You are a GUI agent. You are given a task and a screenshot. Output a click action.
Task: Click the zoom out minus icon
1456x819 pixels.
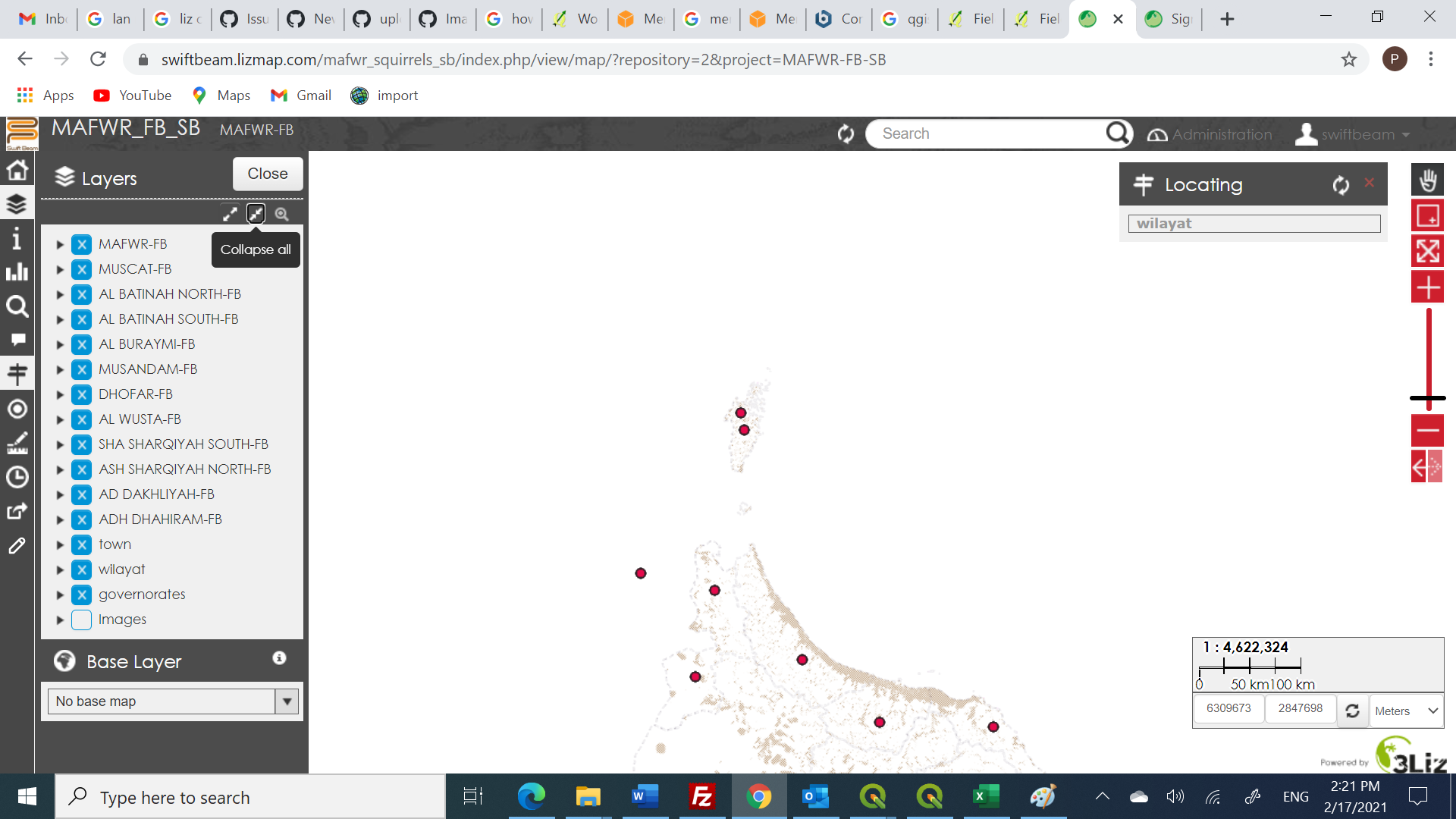(1427, 431)
